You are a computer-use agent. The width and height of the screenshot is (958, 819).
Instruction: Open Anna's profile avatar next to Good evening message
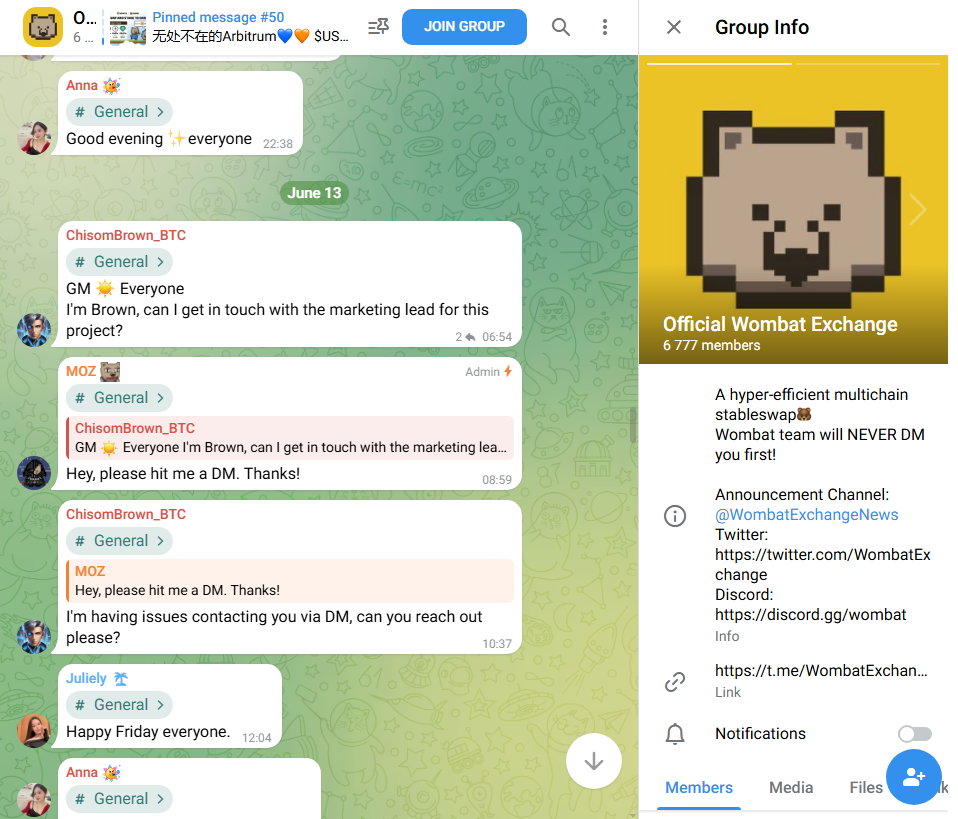coord(34,138)
